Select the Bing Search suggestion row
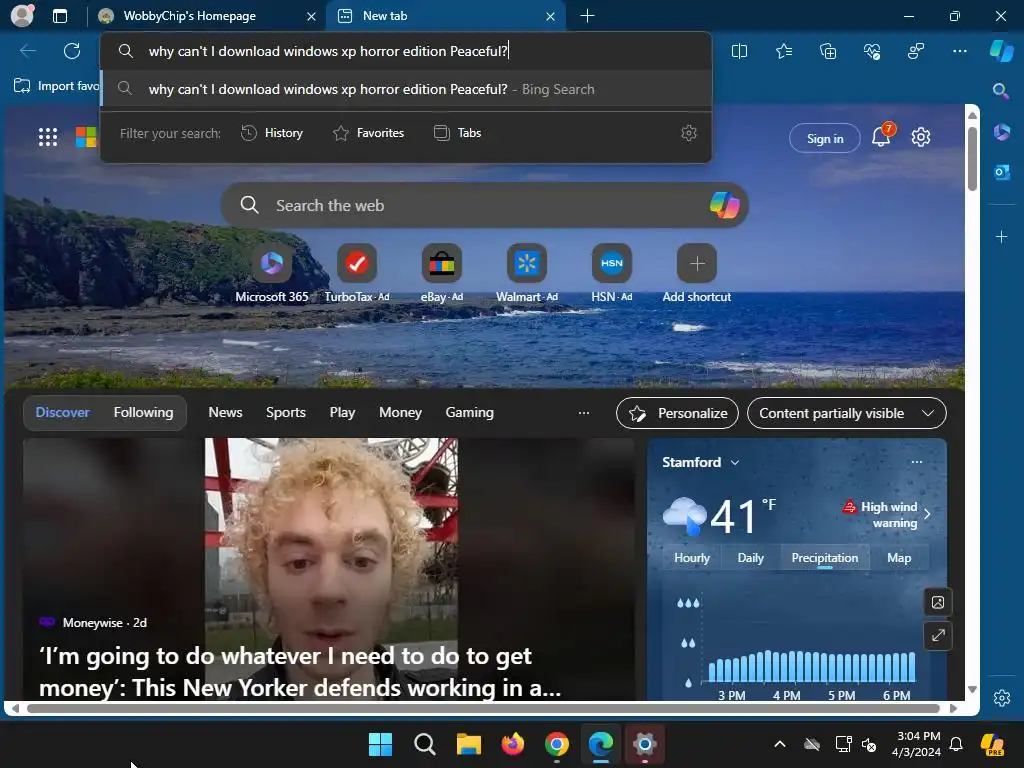 pyautogui.click(x=406, y=89)
